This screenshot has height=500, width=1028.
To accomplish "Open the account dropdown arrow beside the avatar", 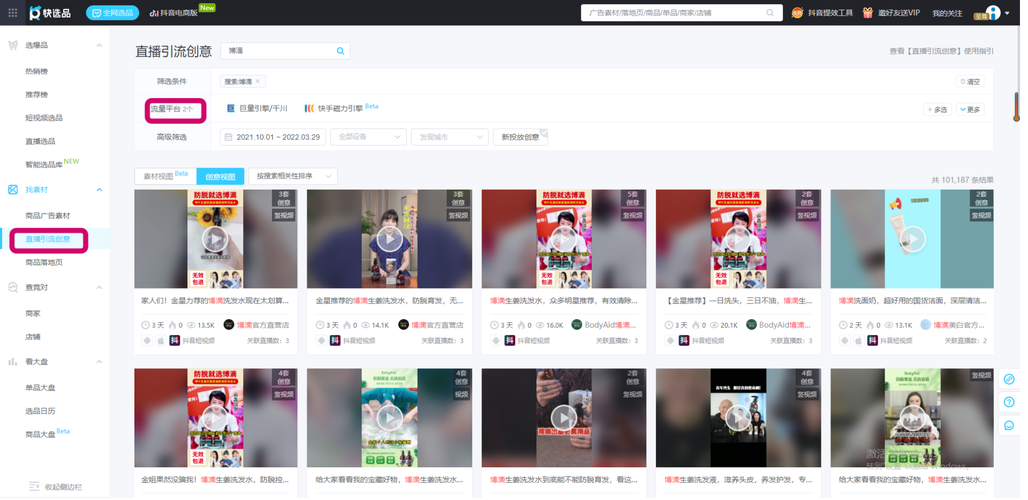I will point(1007,12).
